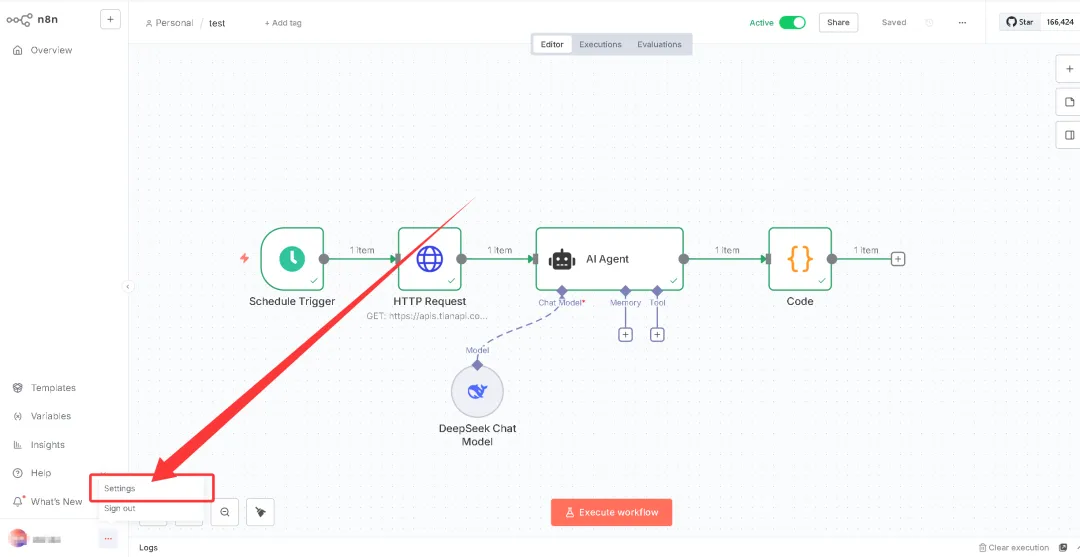Click the add node plus button on canvas right

click(1069, 69)
